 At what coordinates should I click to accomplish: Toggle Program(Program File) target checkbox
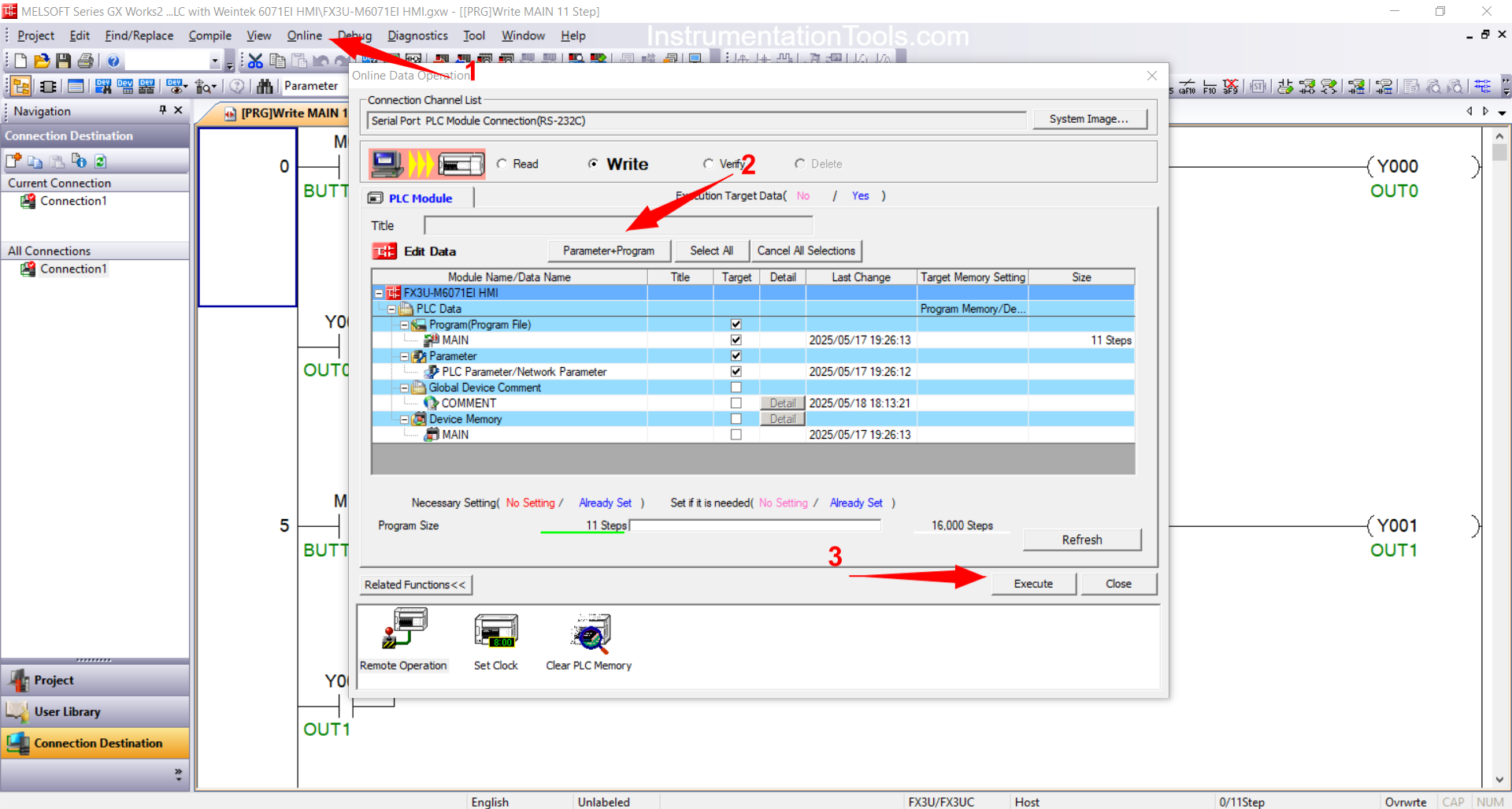click(x=736, y=325)
